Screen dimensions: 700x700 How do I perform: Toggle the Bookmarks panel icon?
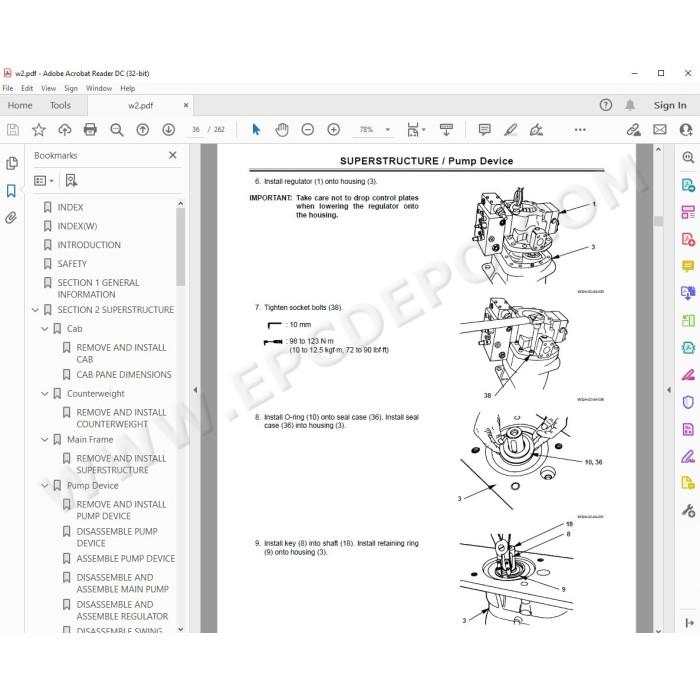tap(11, 191)
